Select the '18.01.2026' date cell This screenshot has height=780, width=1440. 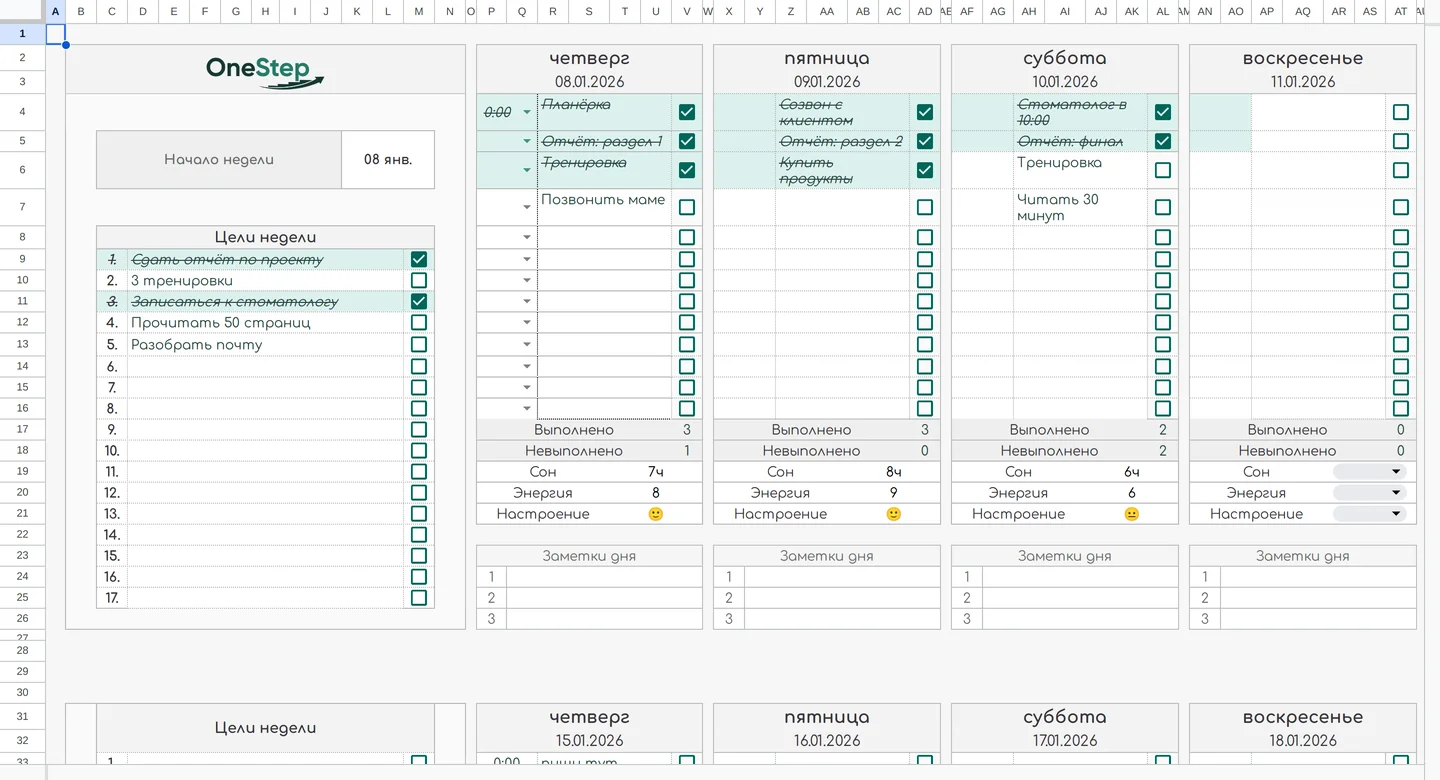(x=1303, y=741)
